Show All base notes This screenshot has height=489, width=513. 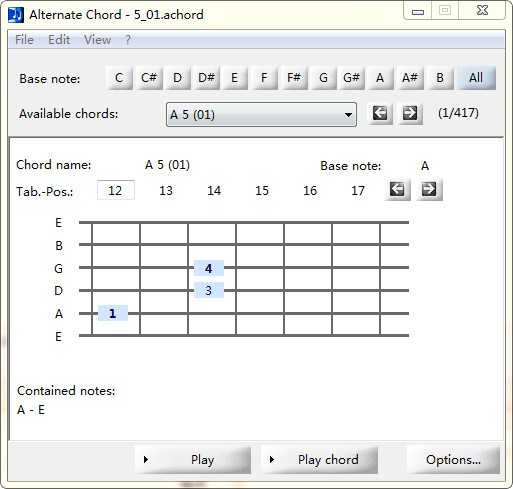[x=476, y=78]
